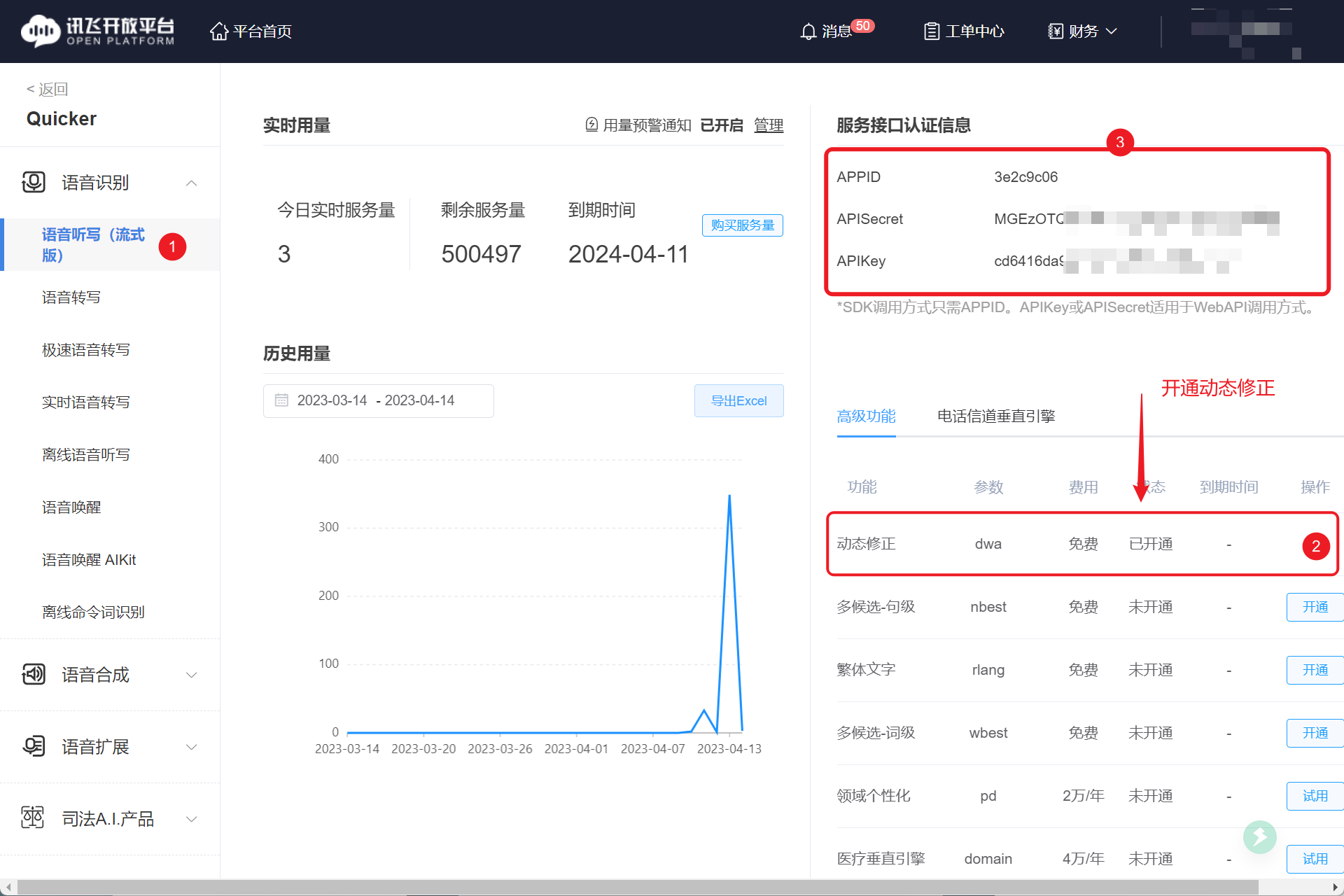The image size is (1344, 896).
Task: Click 导出Excel export button
Action: tap(739, 401)
